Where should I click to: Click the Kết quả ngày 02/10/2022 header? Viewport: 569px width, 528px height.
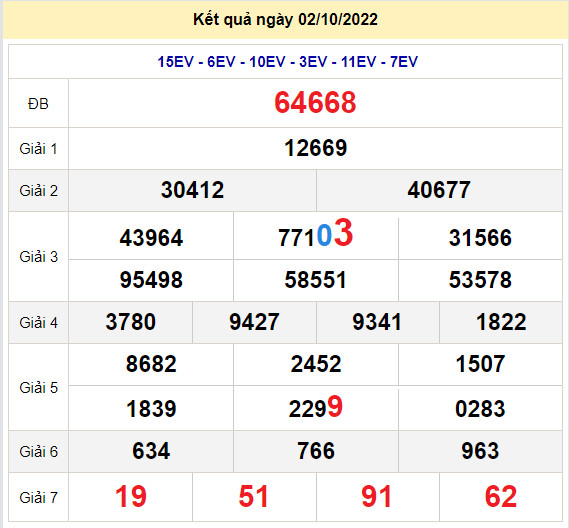point(285,20)
